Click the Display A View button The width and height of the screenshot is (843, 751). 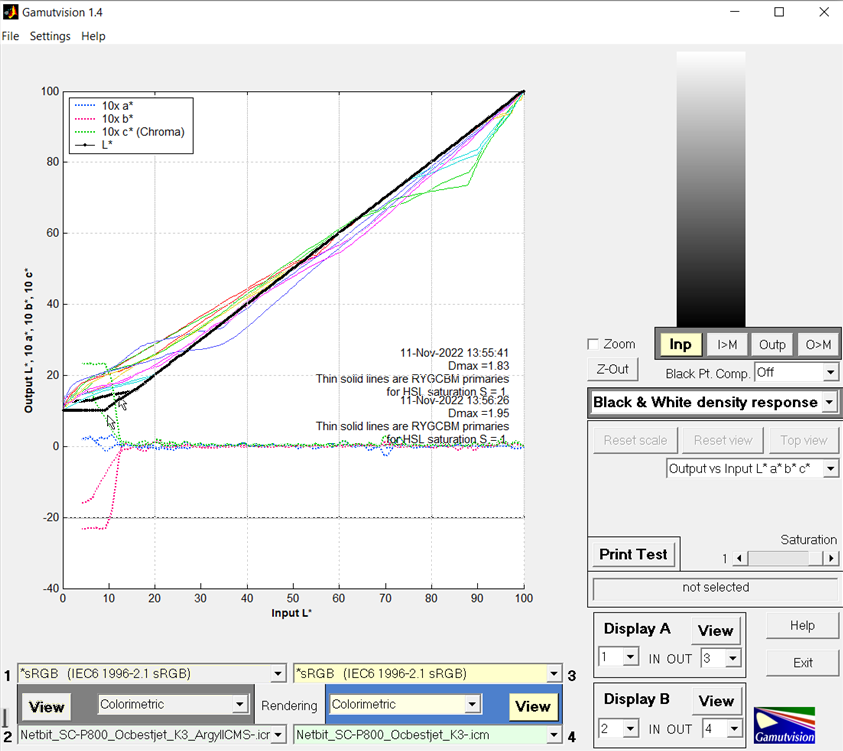click(715, 630)
